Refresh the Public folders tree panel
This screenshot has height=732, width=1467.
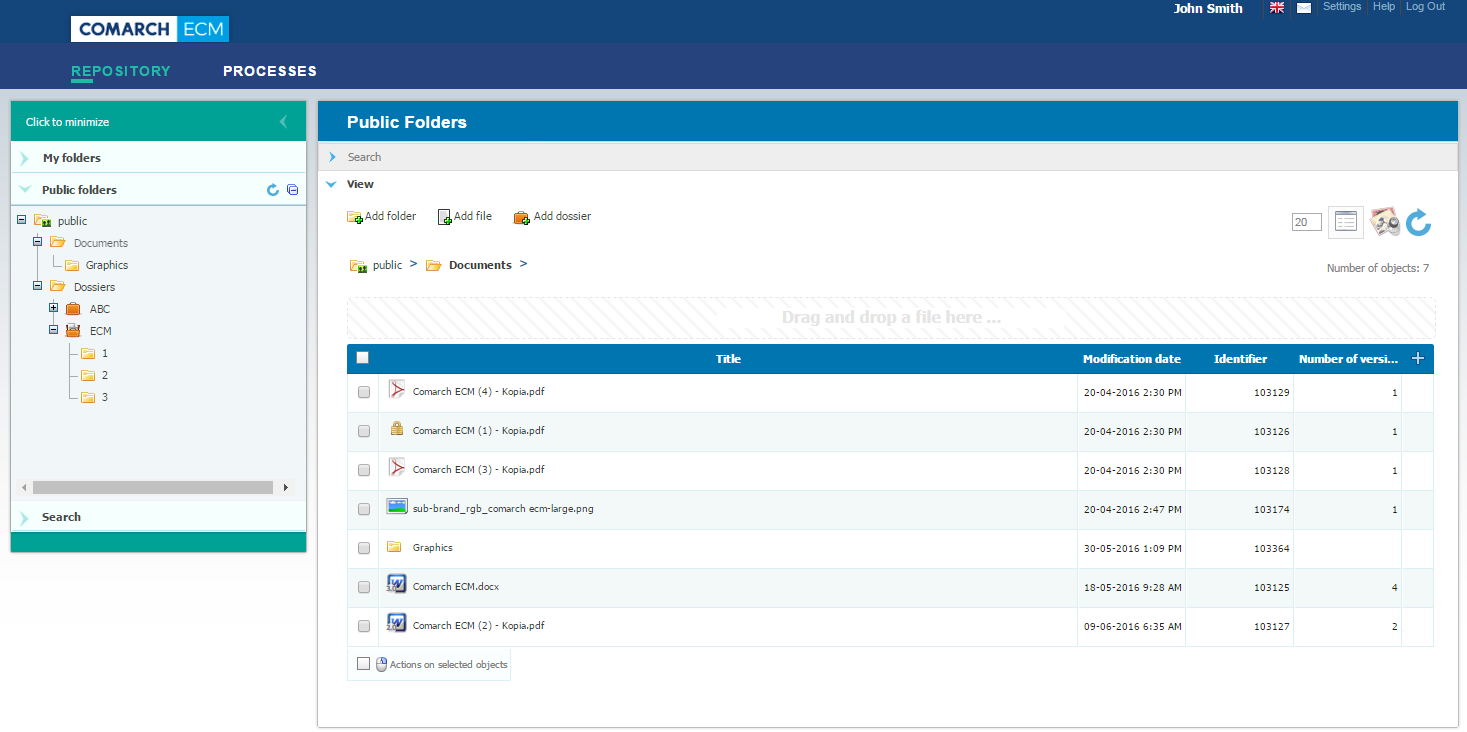273,190
